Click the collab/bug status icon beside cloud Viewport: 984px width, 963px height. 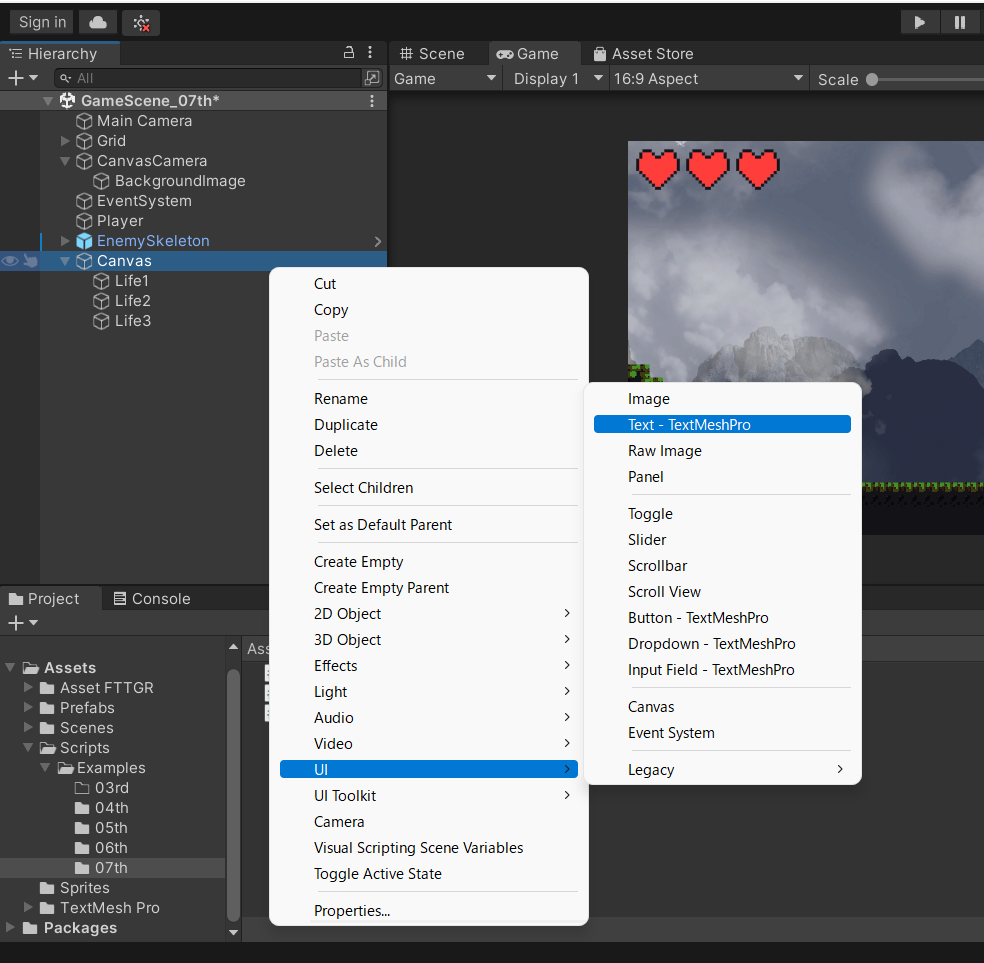point(141,23)
